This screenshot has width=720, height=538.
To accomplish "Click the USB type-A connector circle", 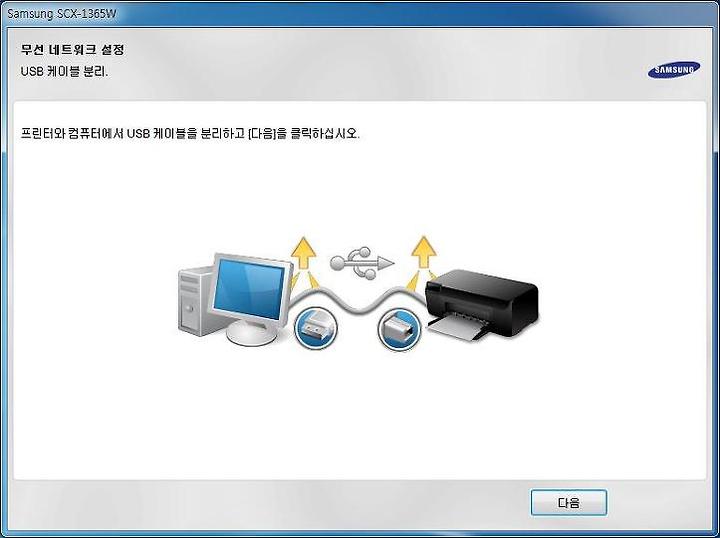I will tap(315, 328).
